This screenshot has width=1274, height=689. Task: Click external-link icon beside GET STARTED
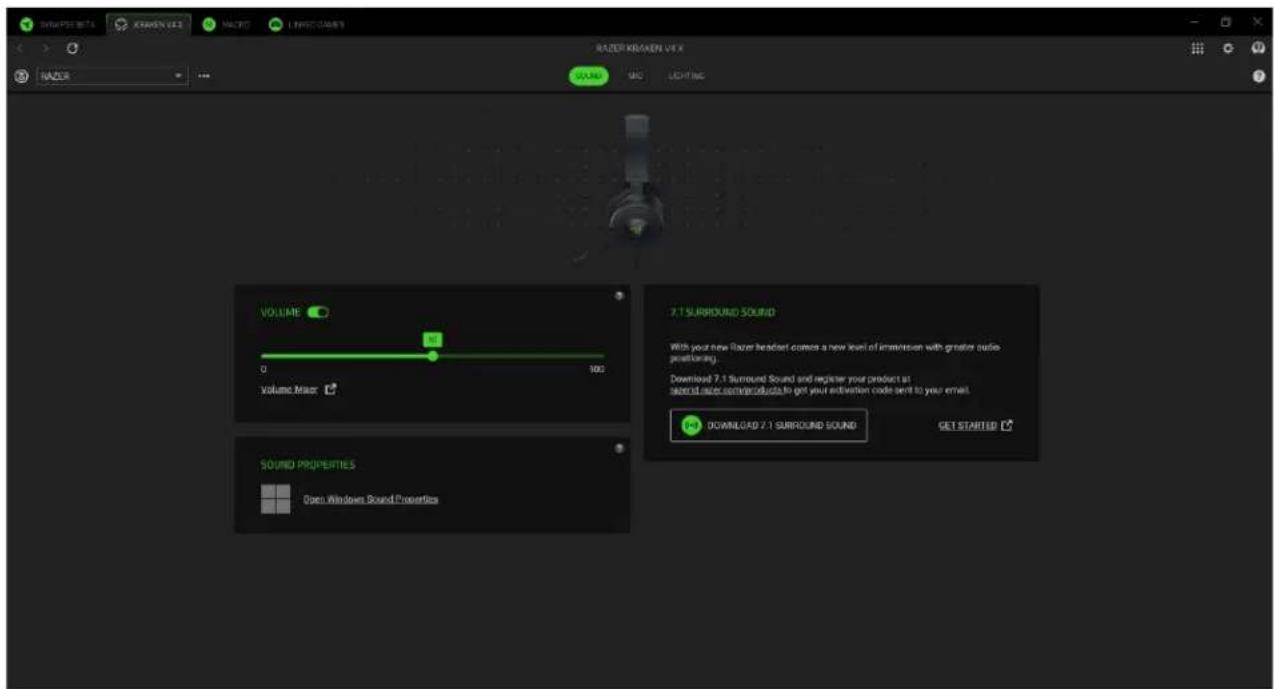pyautogui.click(x=1007, y=425)
